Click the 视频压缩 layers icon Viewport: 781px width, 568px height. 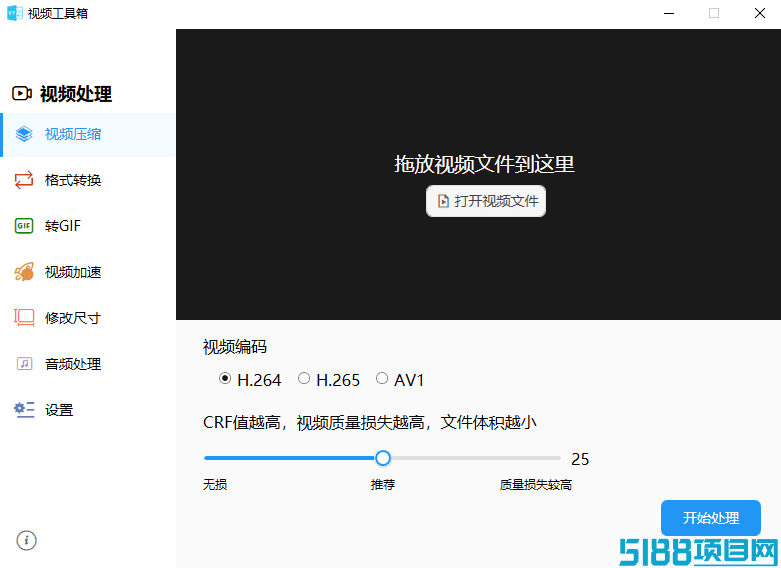point(24,134)
